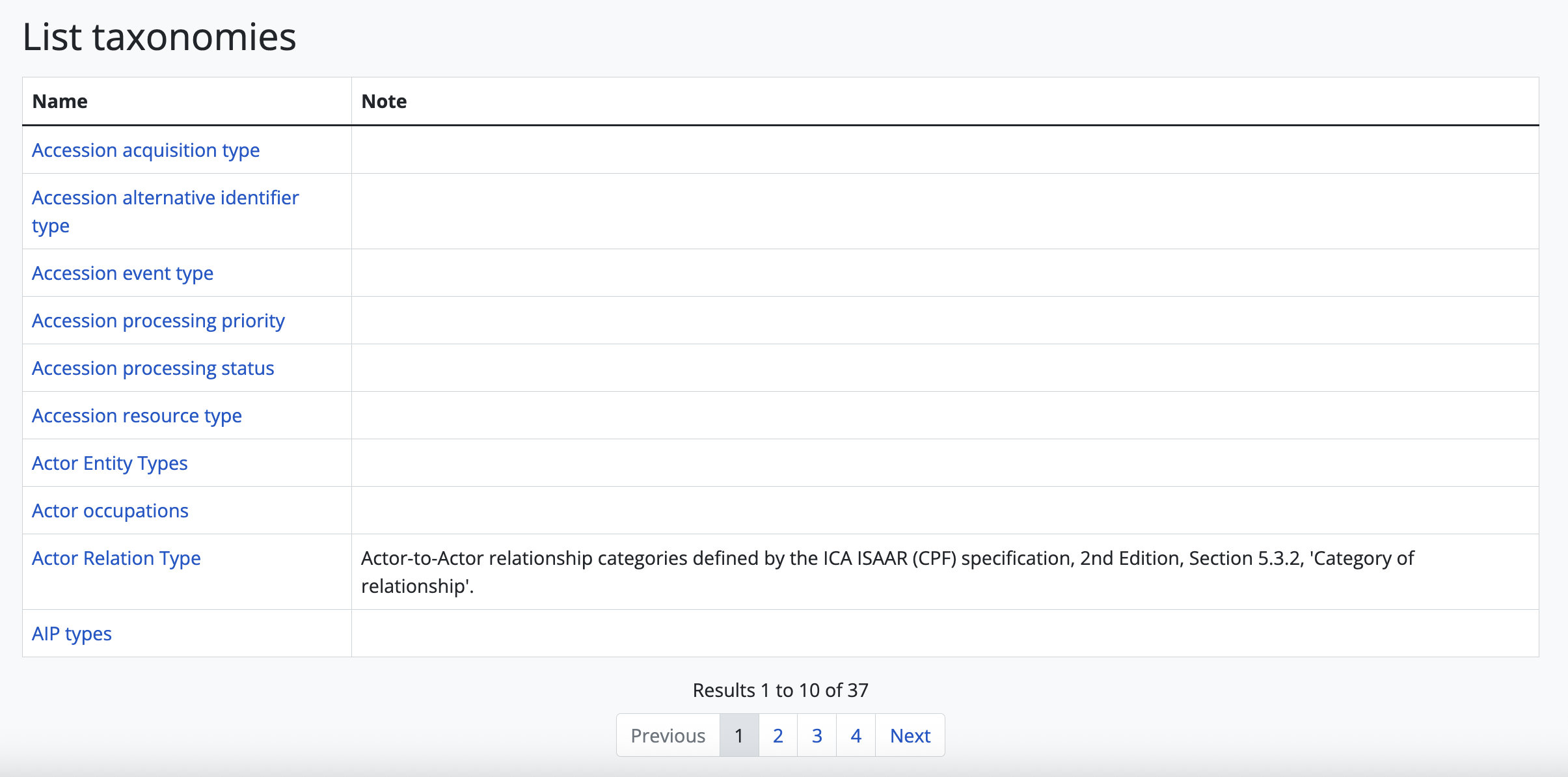Click the Note column header

[384, 102]
